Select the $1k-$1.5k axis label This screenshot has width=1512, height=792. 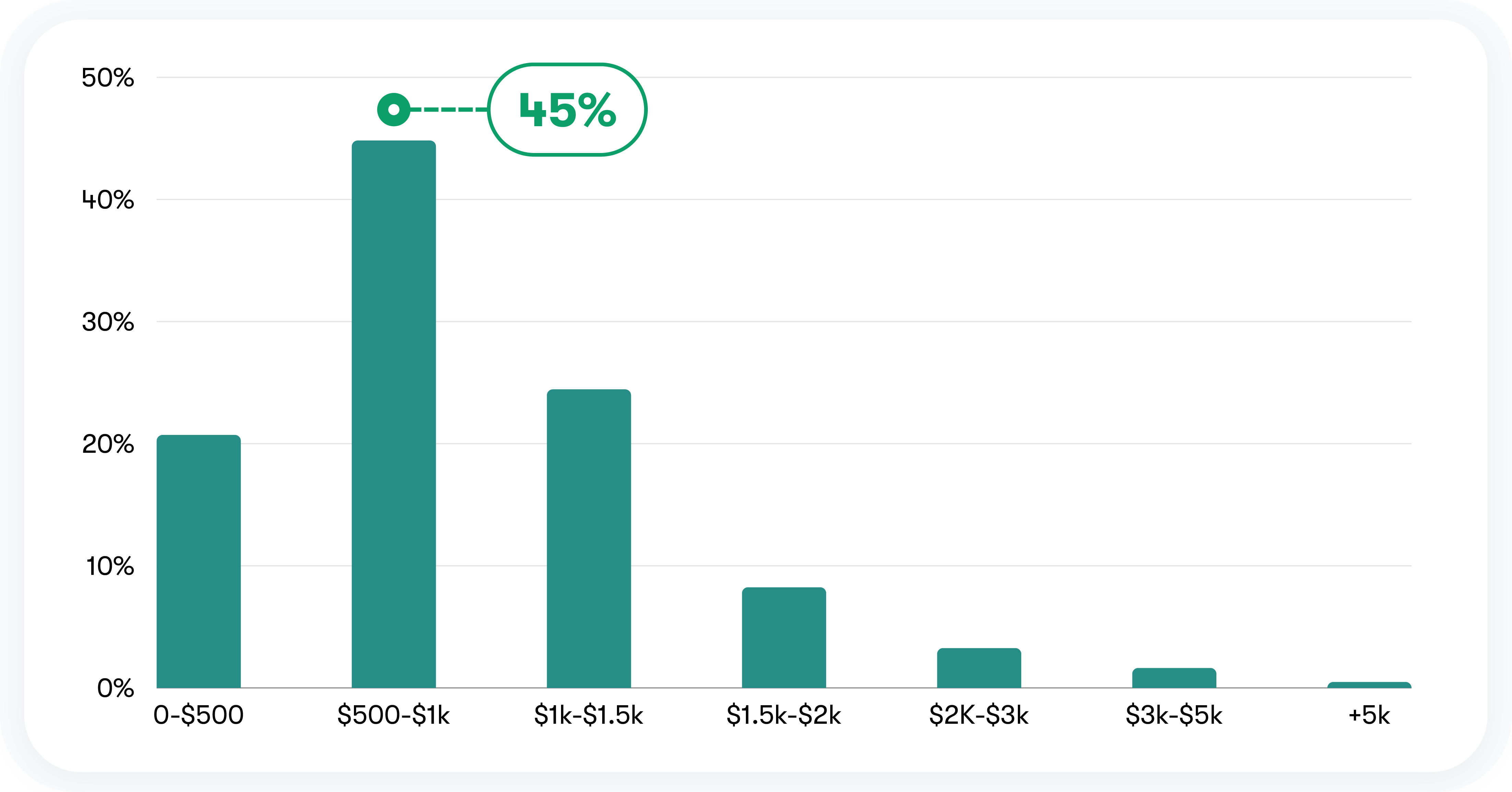[589, 715]
